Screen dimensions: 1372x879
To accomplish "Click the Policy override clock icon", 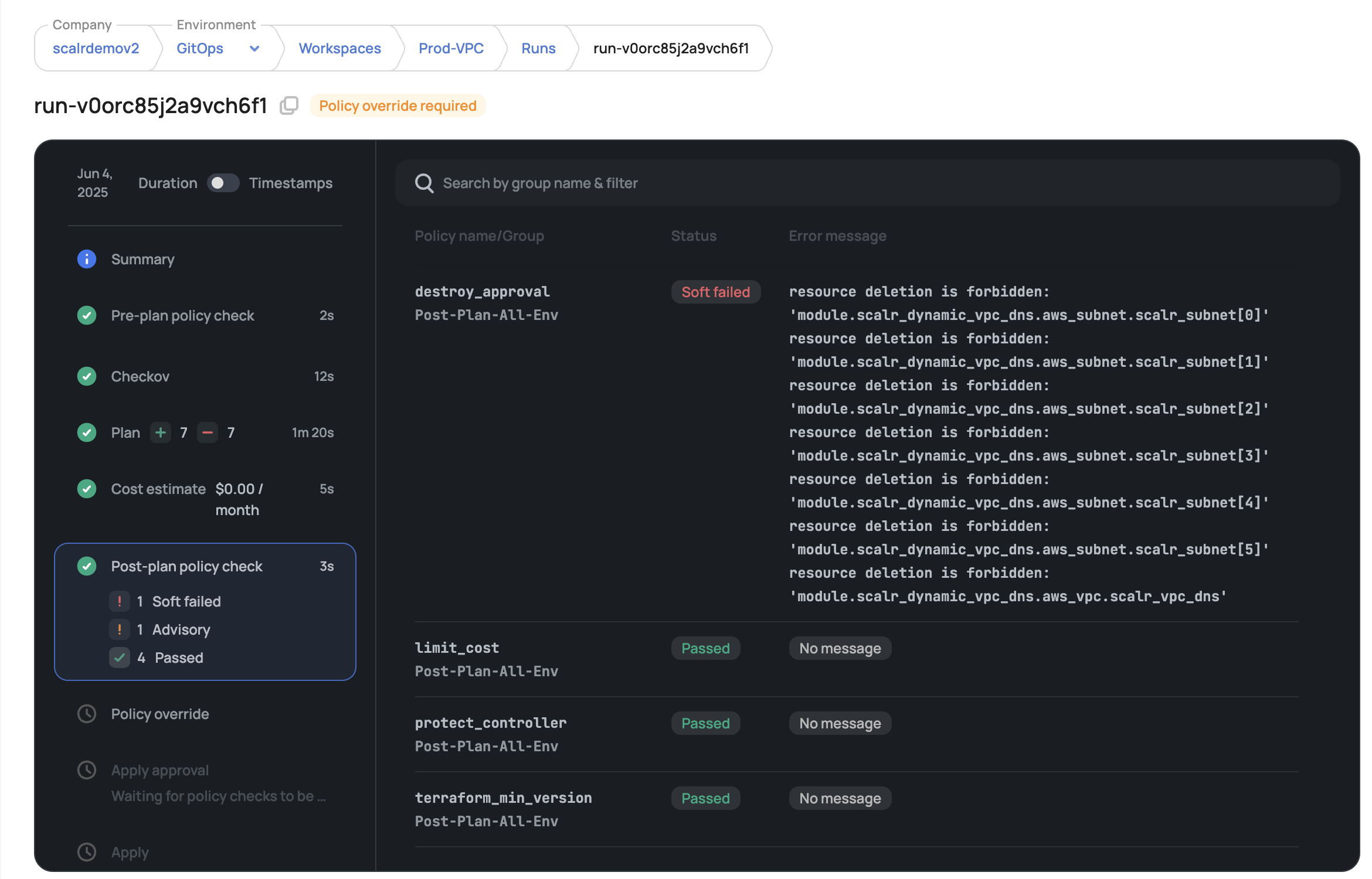I will coord(87,714).
